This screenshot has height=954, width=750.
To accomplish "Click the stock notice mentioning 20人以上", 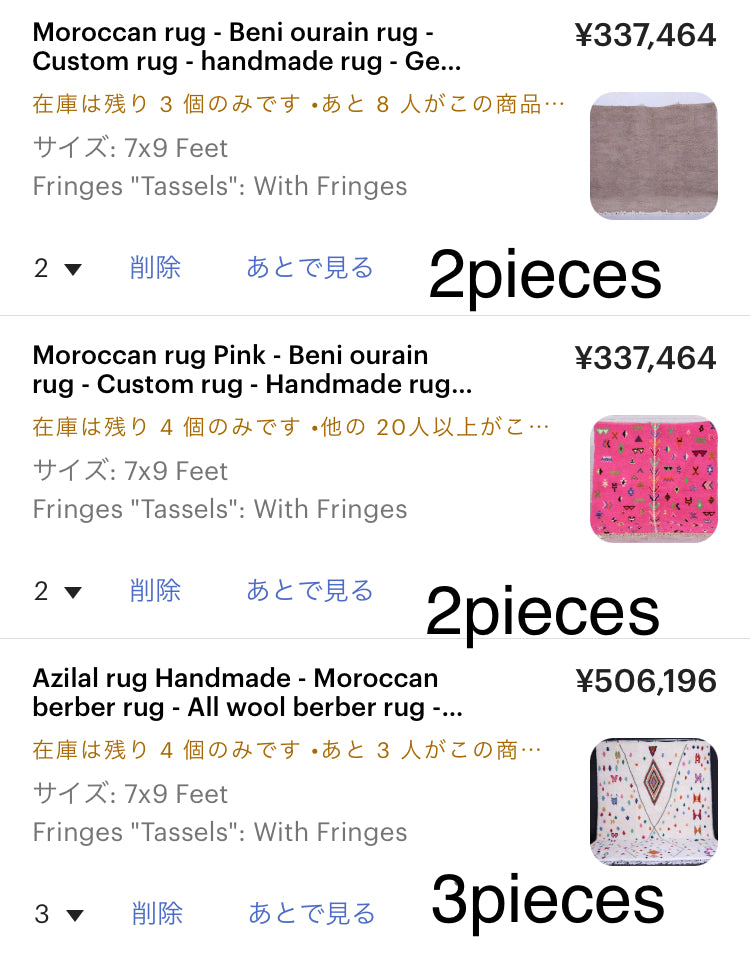I will pos(291,427).
